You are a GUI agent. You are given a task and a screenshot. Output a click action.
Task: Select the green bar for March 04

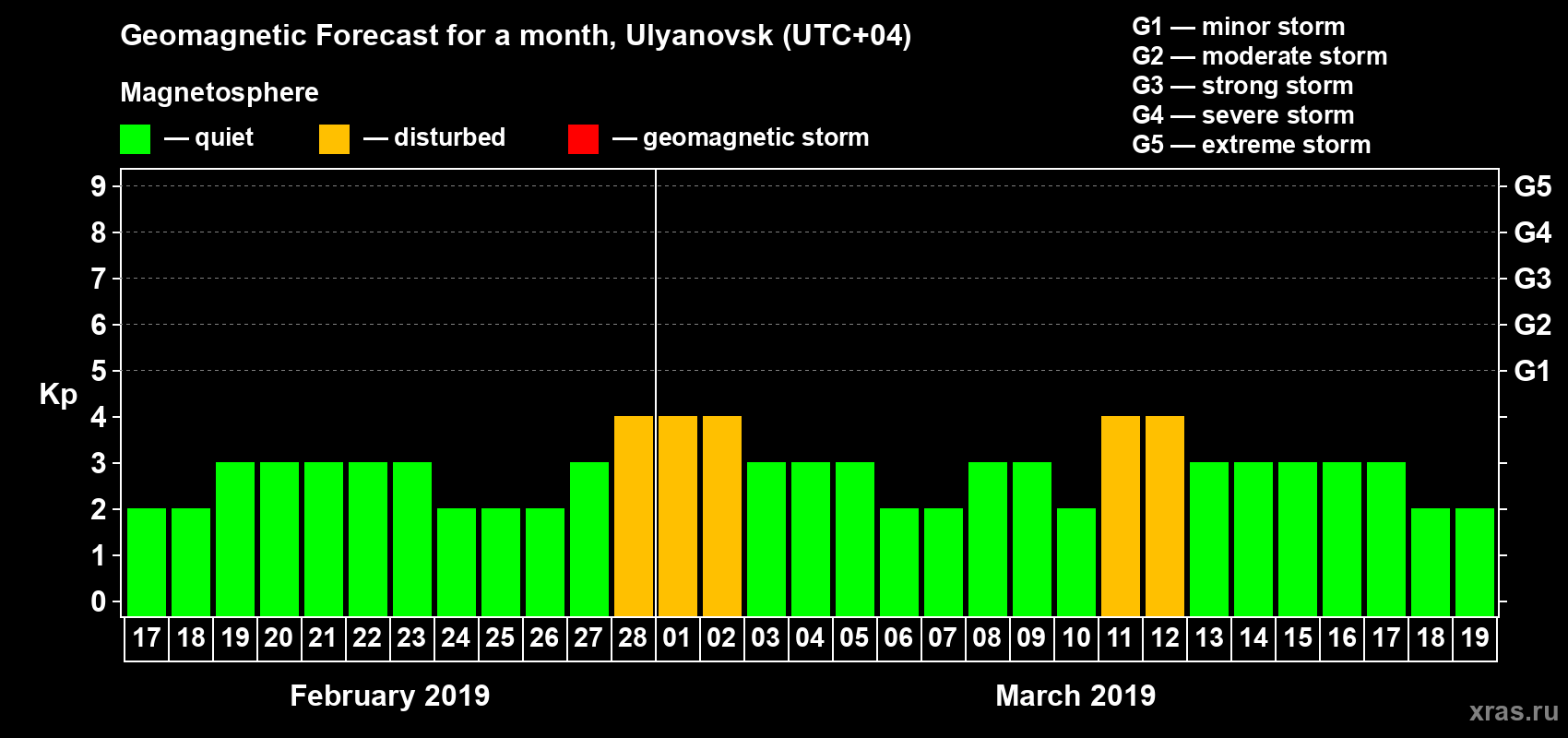tap(811, 540)
